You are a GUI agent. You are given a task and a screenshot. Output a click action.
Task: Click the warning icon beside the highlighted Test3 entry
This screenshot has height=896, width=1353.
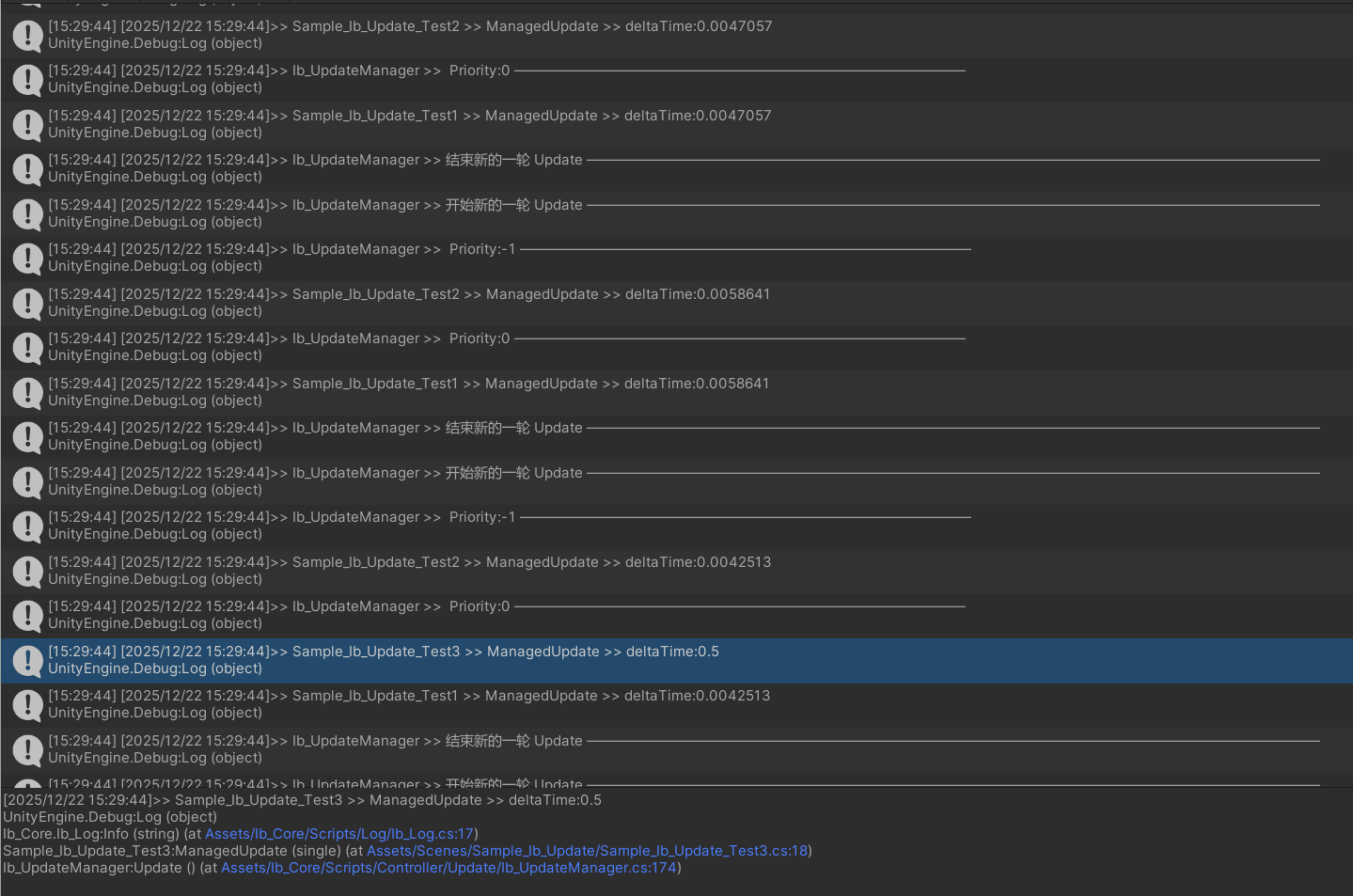26,660
